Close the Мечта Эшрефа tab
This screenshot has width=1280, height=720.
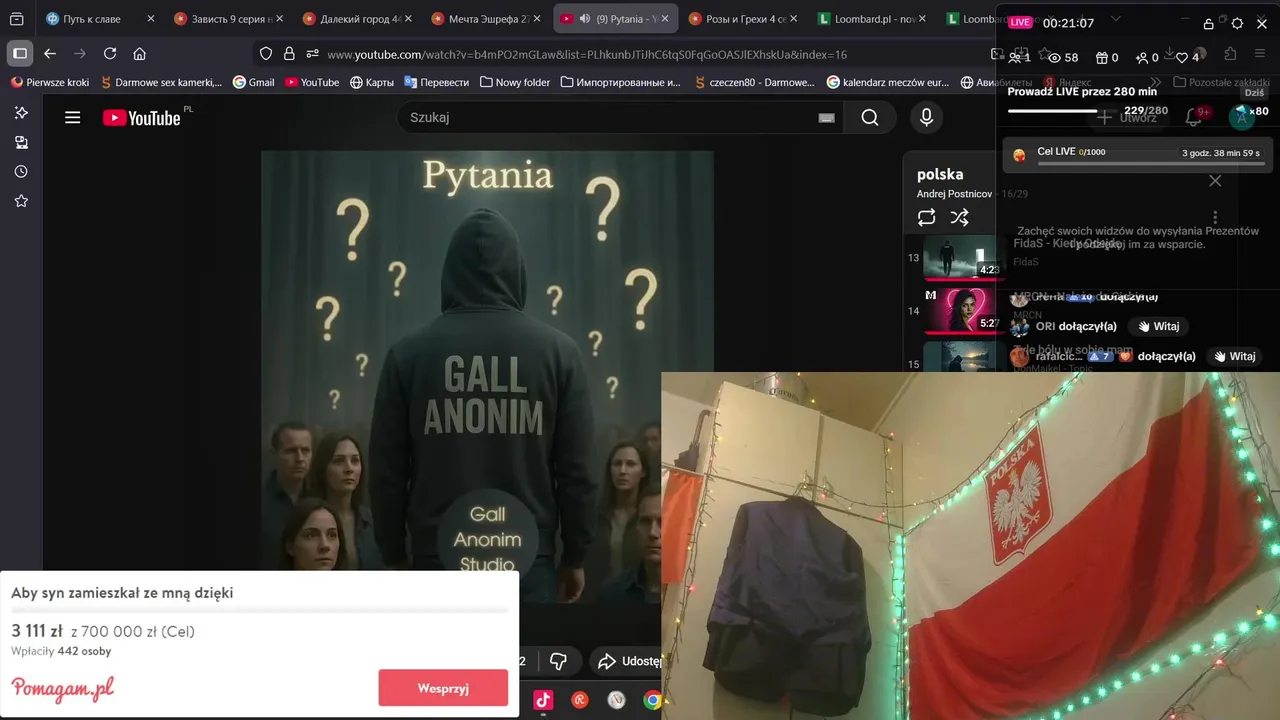click(536, 19)
